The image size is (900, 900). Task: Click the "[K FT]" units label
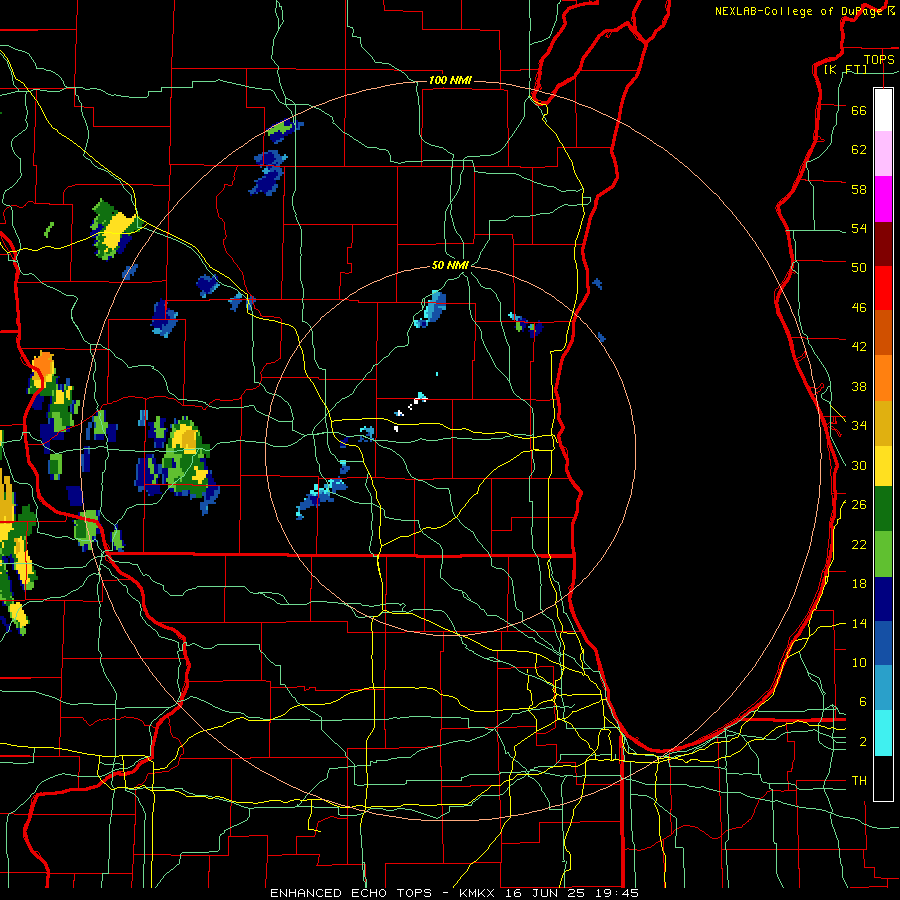point(845,69)
